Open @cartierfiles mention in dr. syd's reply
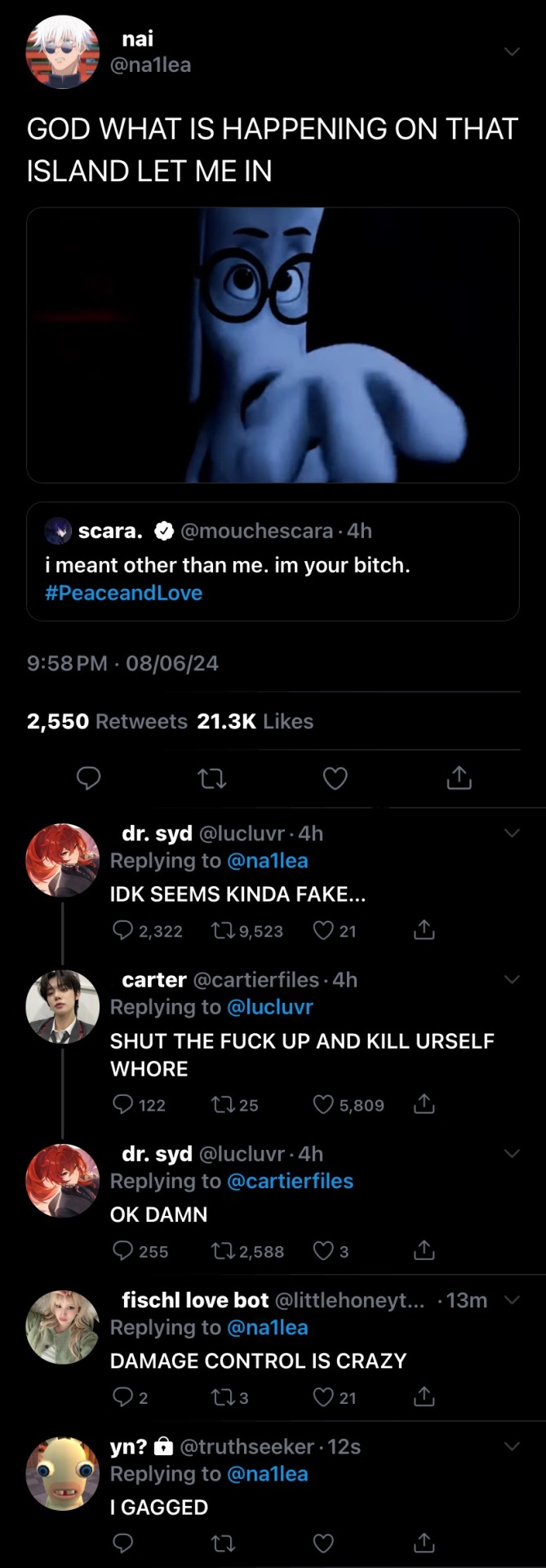 tap(290, 1181)
